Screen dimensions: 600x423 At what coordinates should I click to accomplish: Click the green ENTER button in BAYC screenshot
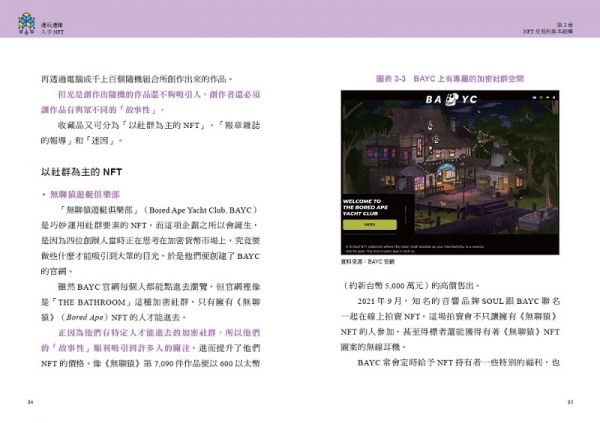[370, 225]
